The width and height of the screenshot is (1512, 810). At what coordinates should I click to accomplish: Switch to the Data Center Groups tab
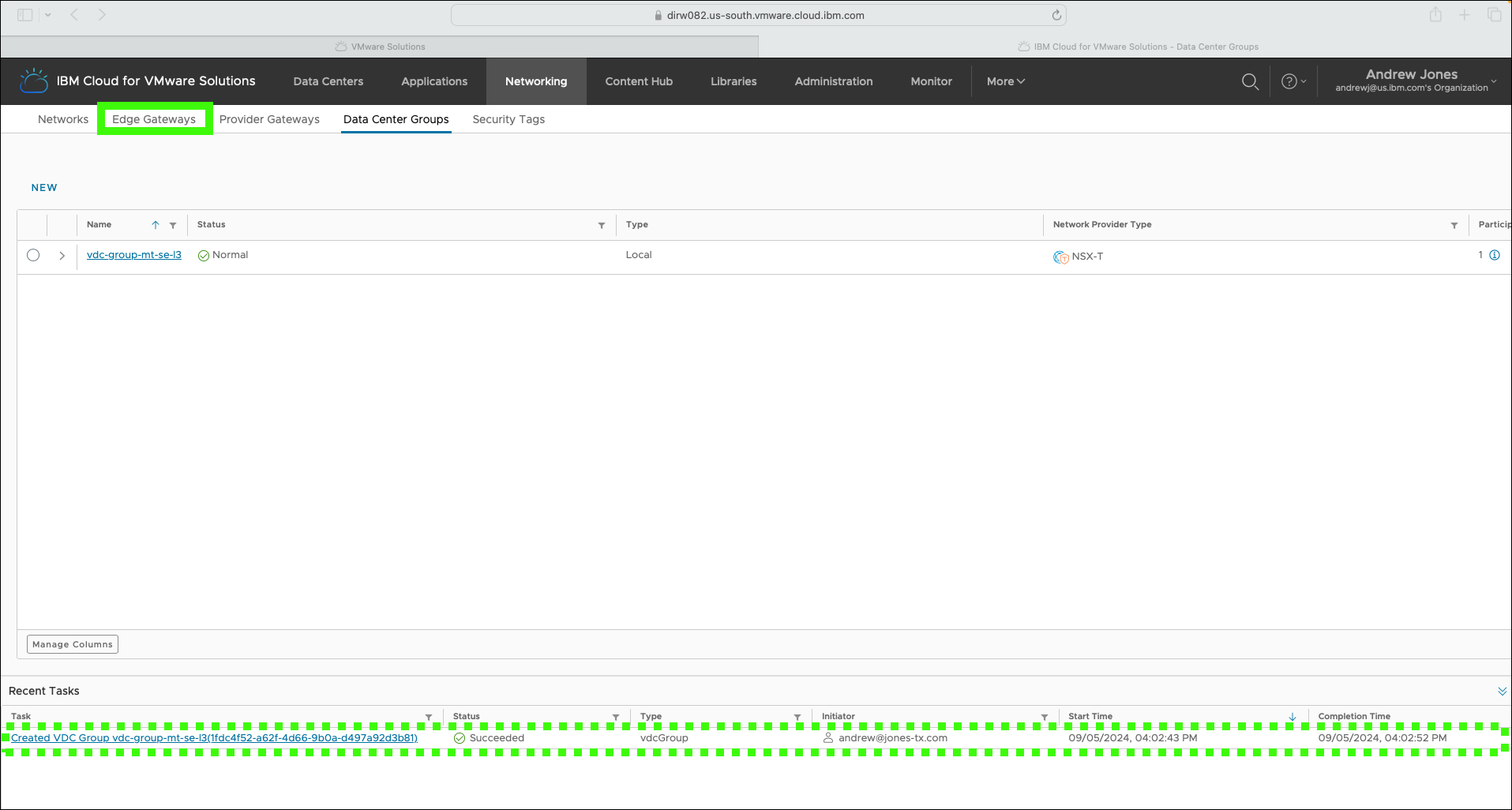tap(396, 119)
